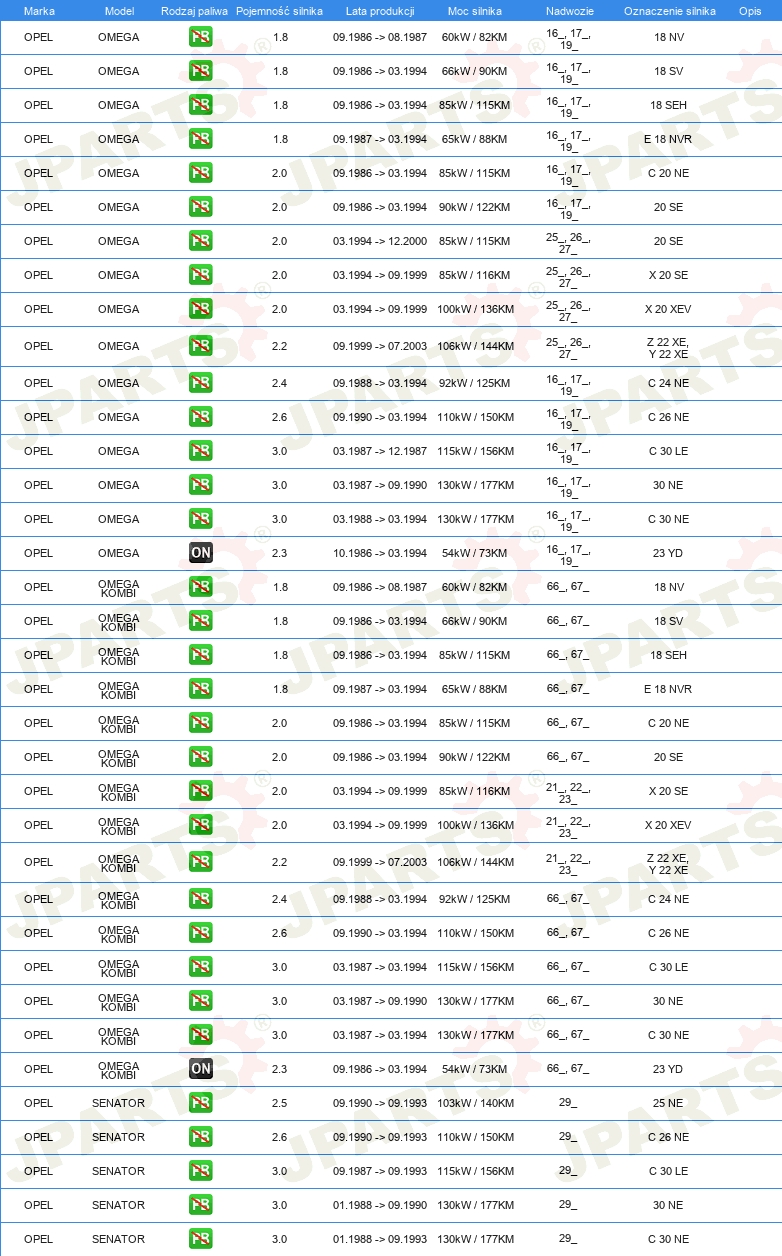Click the PB icon in OMEGA KOMBI C 20 NE row

[x=201, y=723]
